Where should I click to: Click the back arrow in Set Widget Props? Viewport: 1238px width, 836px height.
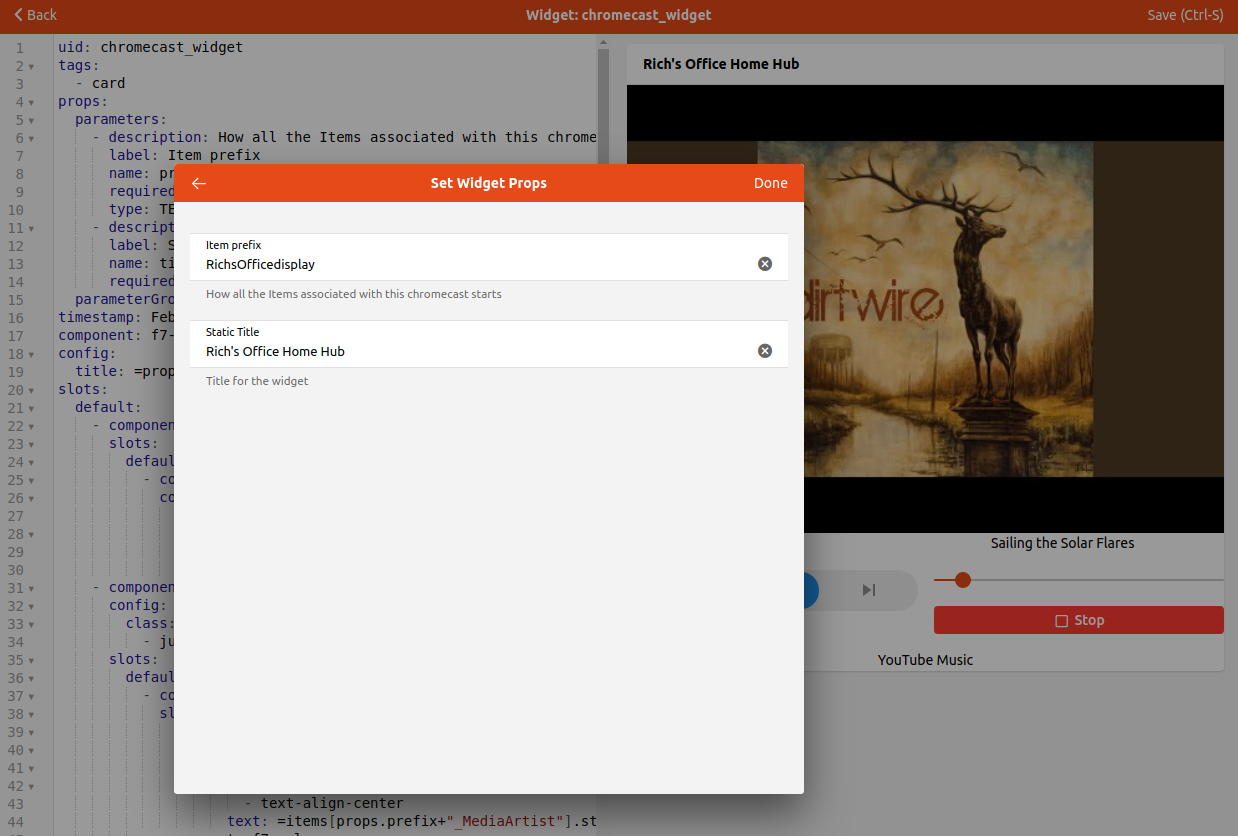198,183
